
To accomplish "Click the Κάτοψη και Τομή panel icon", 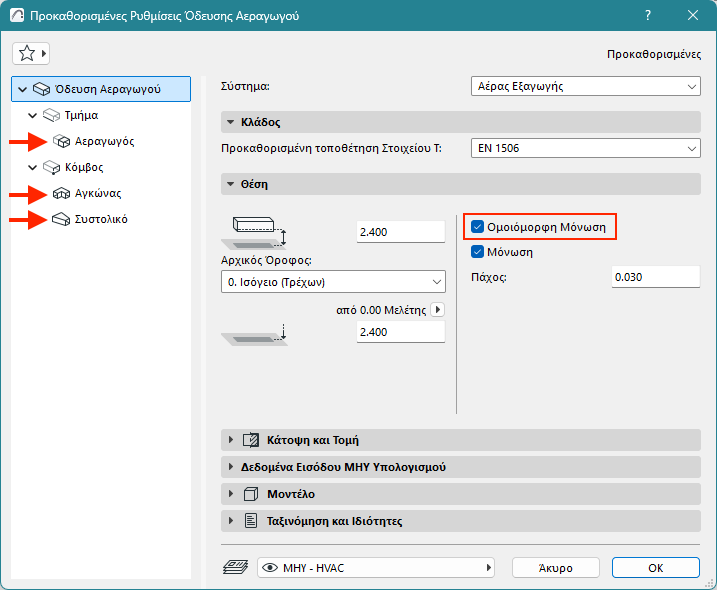I will (x=251, y=440).
